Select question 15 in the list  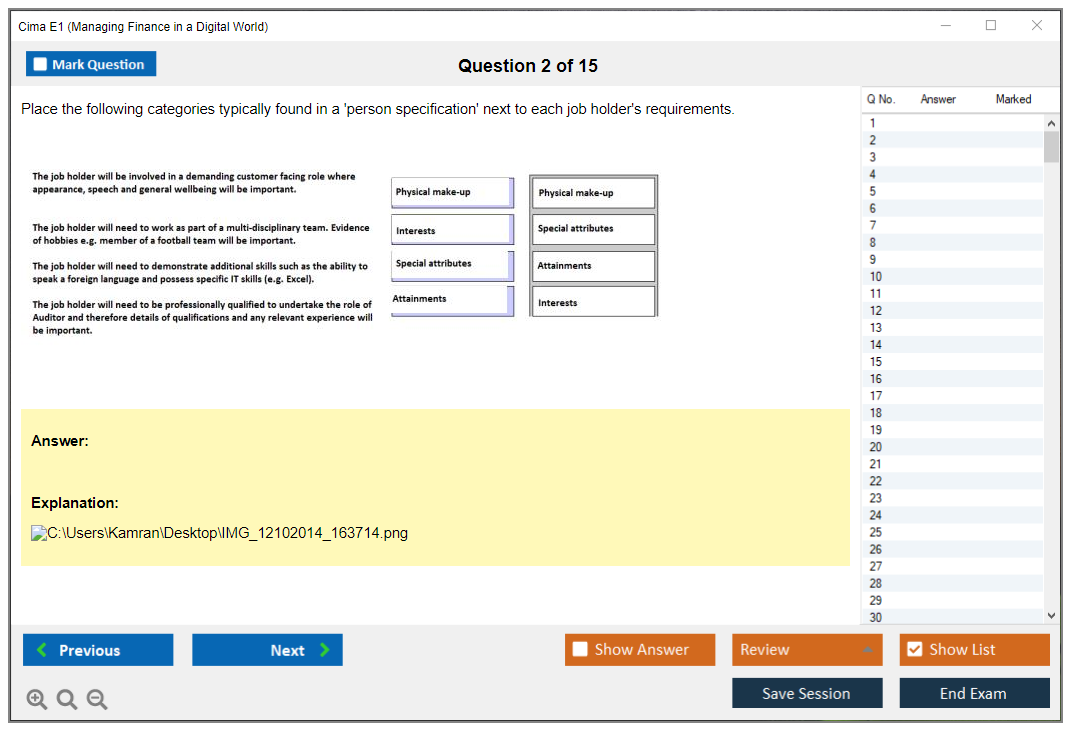[876, 362]
